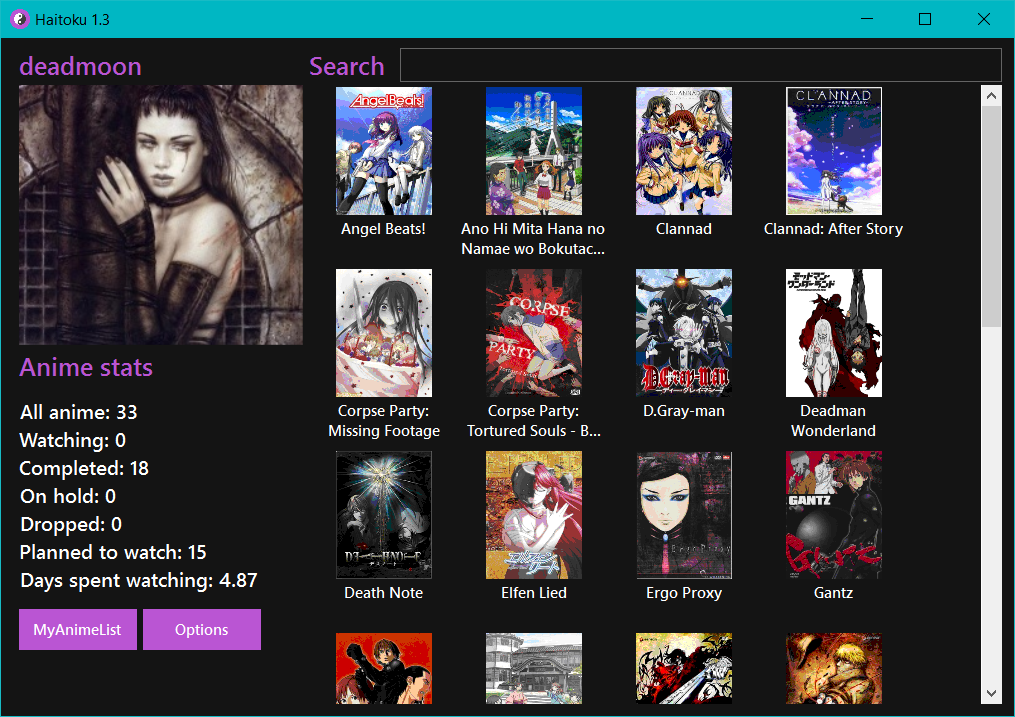Open the Options button
Viewport: 1015px width, 717px height.
[x=201, y=629]
